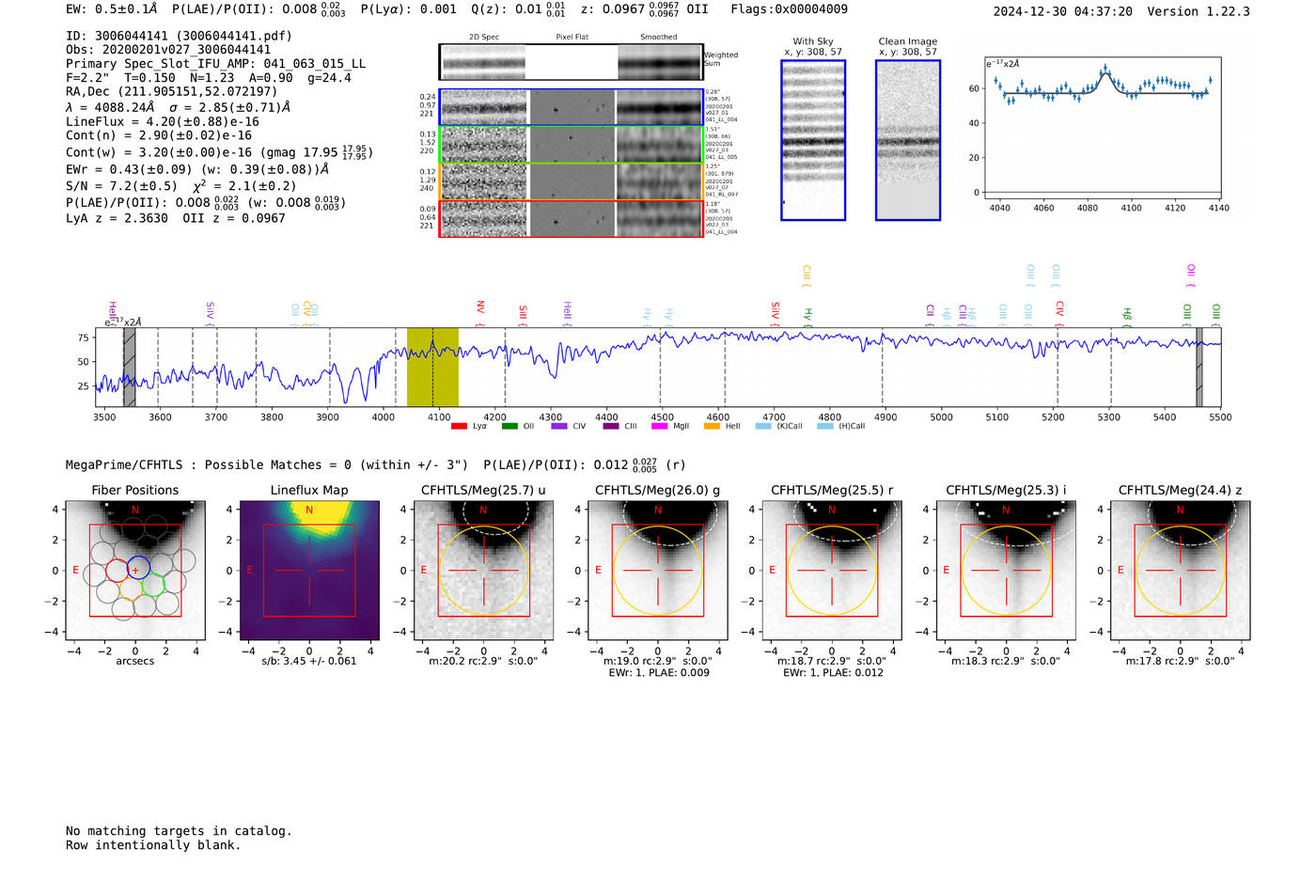Click the 'Pixel Flat' column header
This screenshot has width=1316, height=896.
572,38
